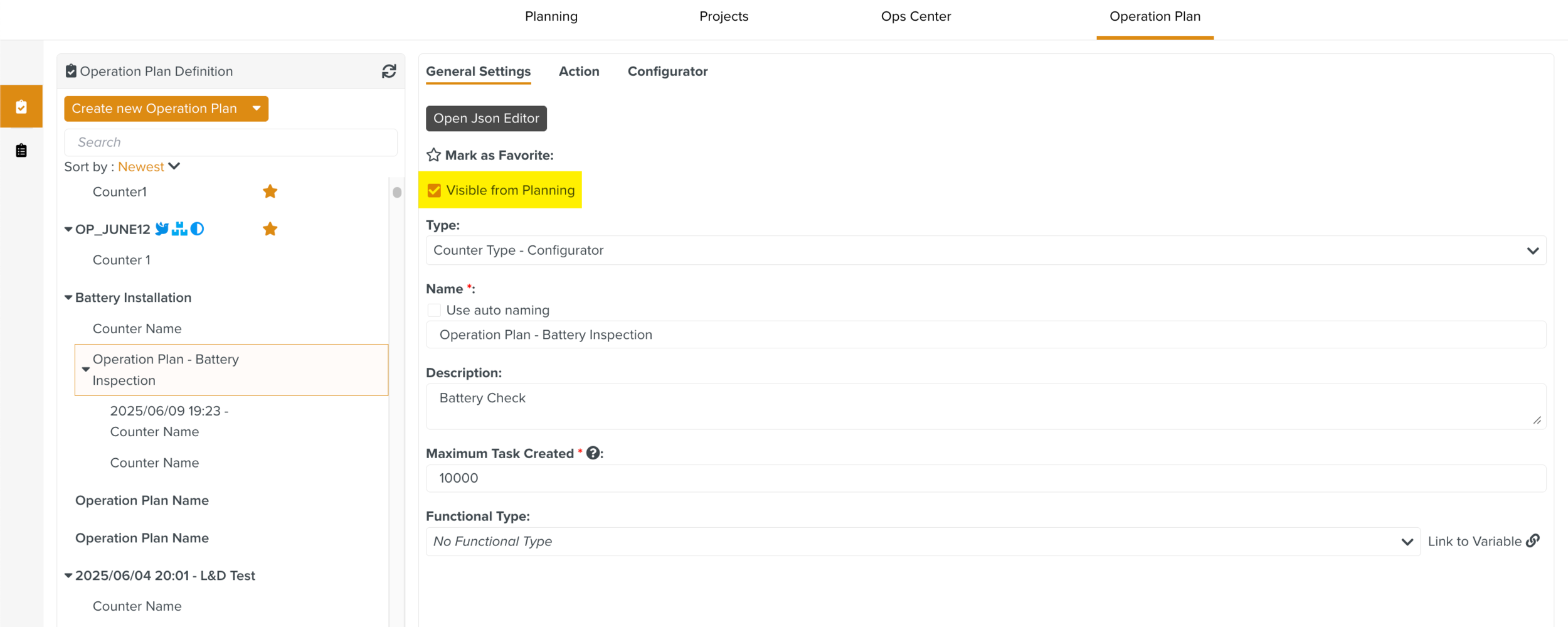Click the favorite star beside OP_JUNE12
Screen dimensions: 1568x627
(x=270, y=229)
